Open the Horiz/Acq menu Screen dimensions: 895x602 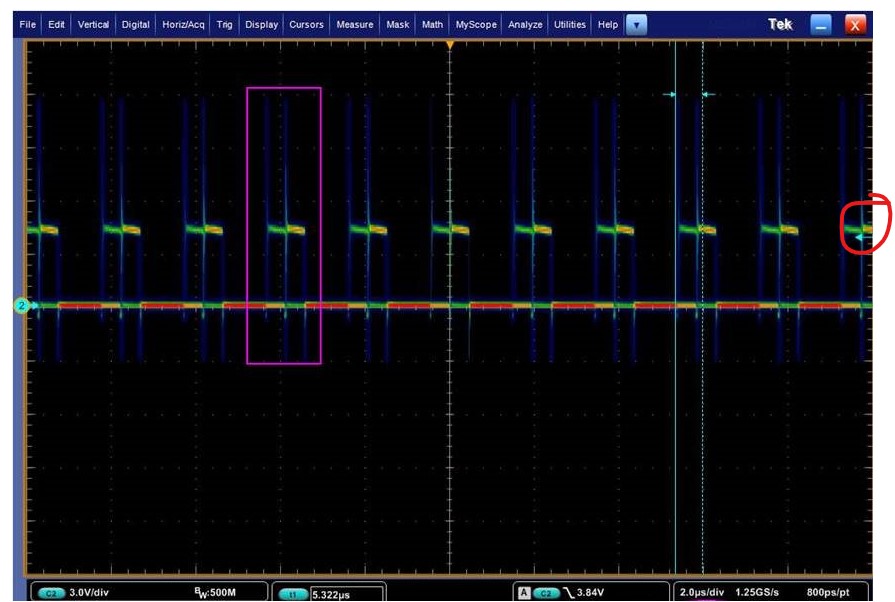click(183, 25)
